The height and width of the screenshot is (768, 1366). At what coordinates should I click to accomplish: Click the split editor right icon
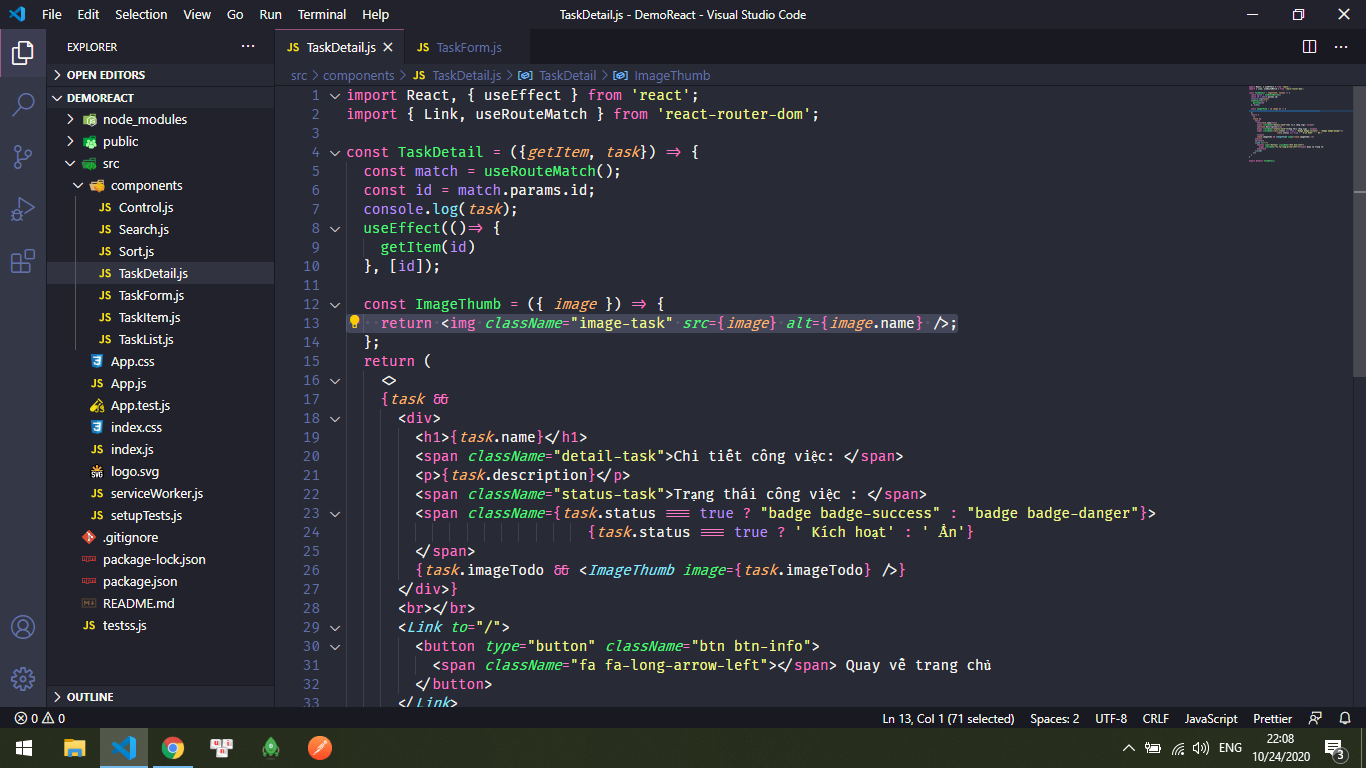[1309, 47]
